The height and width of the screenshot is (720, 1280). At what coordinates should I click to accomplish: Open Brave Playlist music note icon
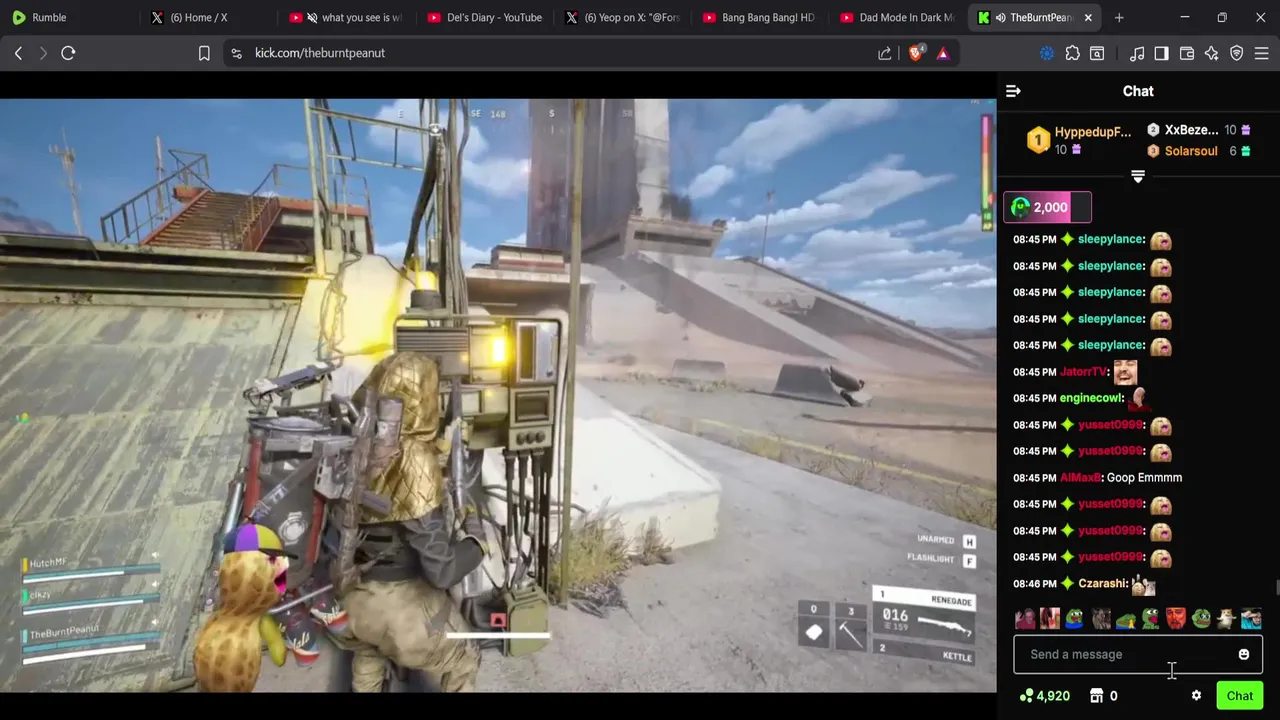[1137, 53]
